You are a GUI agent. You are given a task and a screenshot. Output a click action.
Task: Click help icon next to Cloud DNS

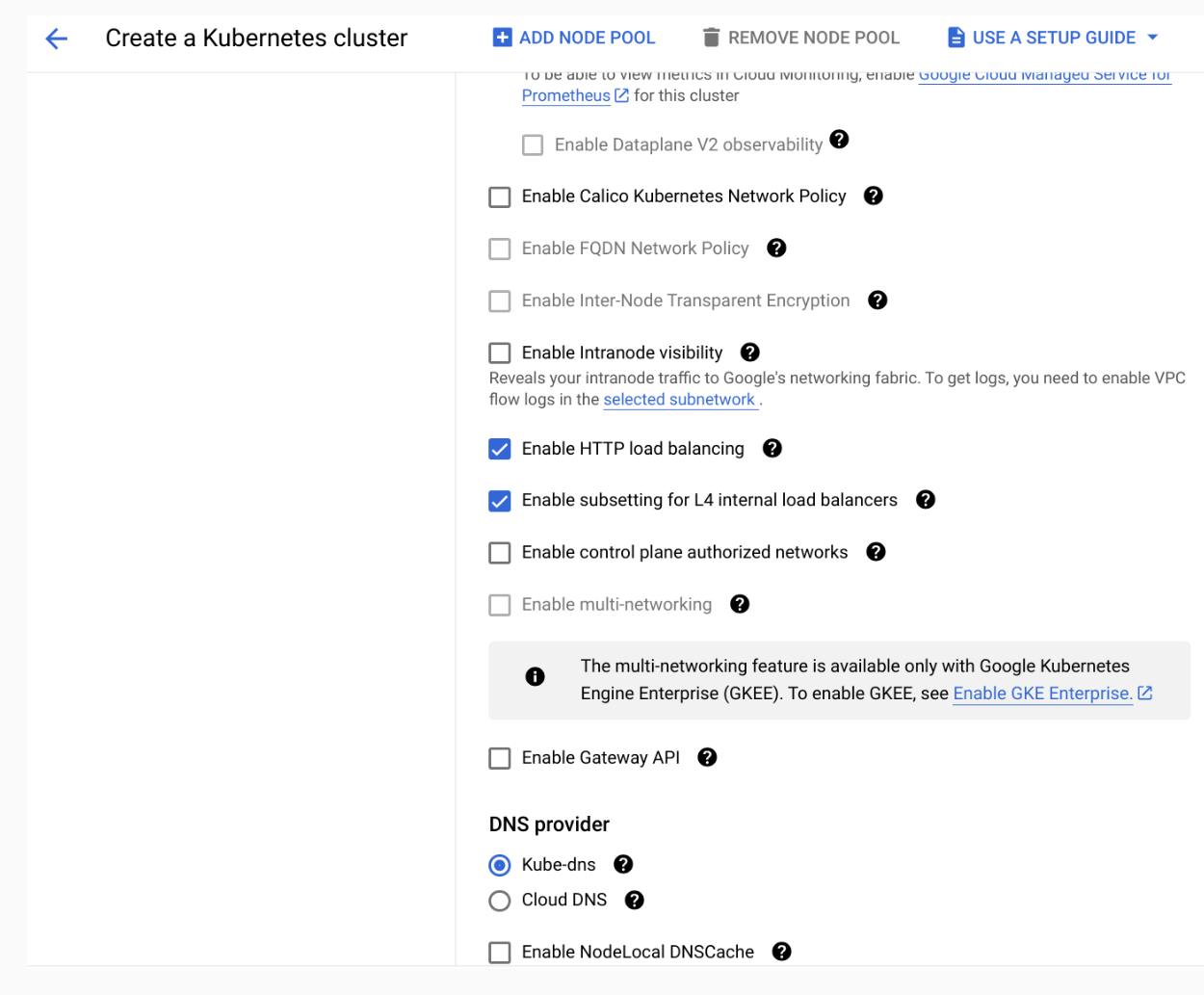[x=634, y=901]
